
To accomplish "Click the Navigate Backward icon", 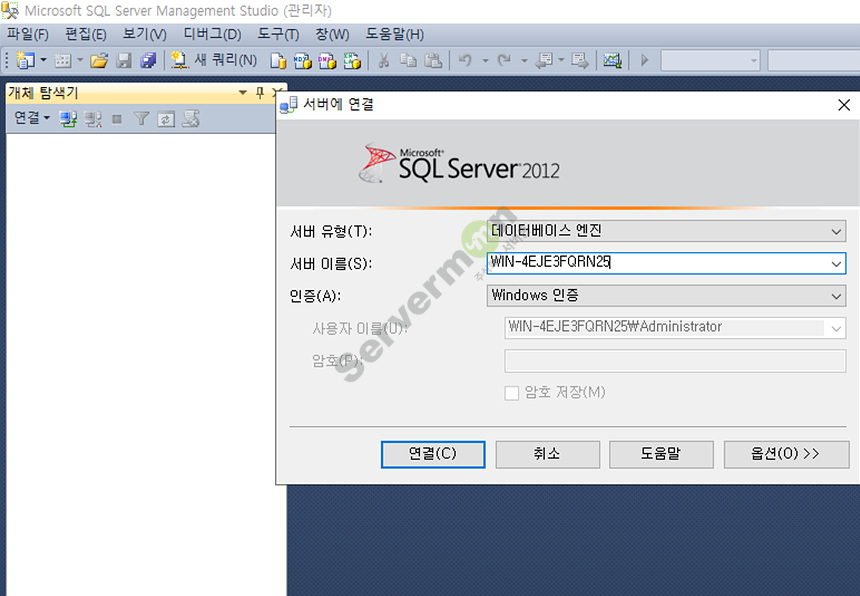I will tap(544, 60).
